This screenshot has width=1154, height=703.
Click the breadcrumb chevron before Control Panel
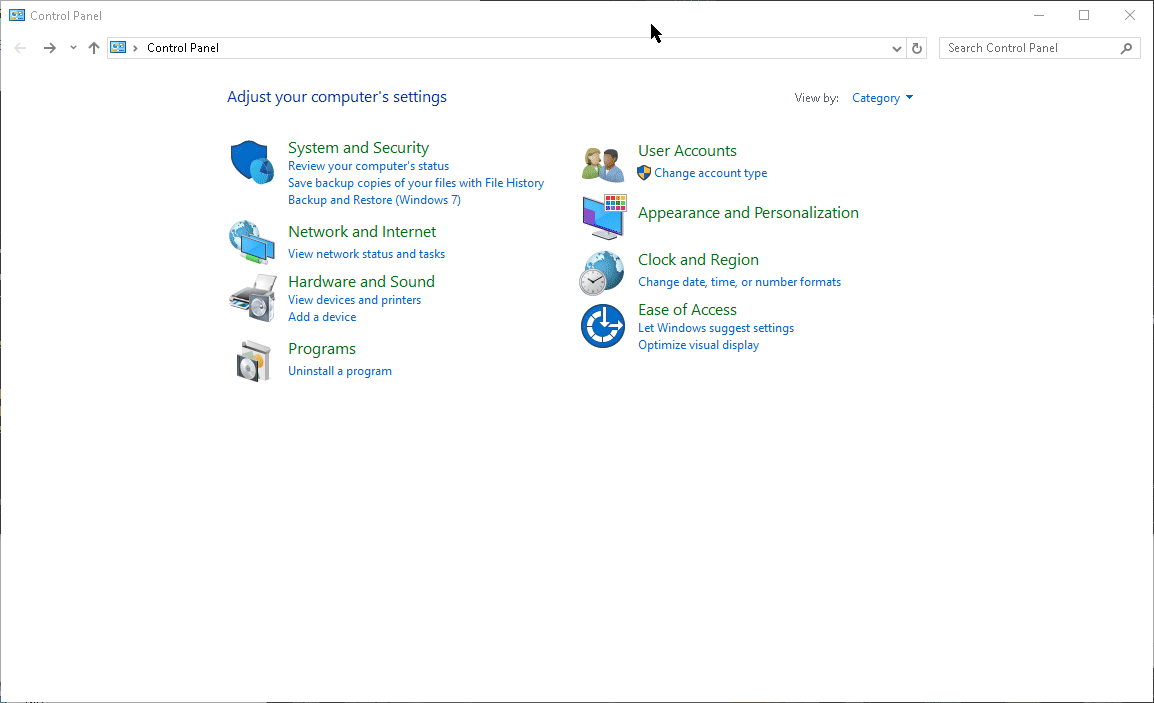click(x=135, y=48)
